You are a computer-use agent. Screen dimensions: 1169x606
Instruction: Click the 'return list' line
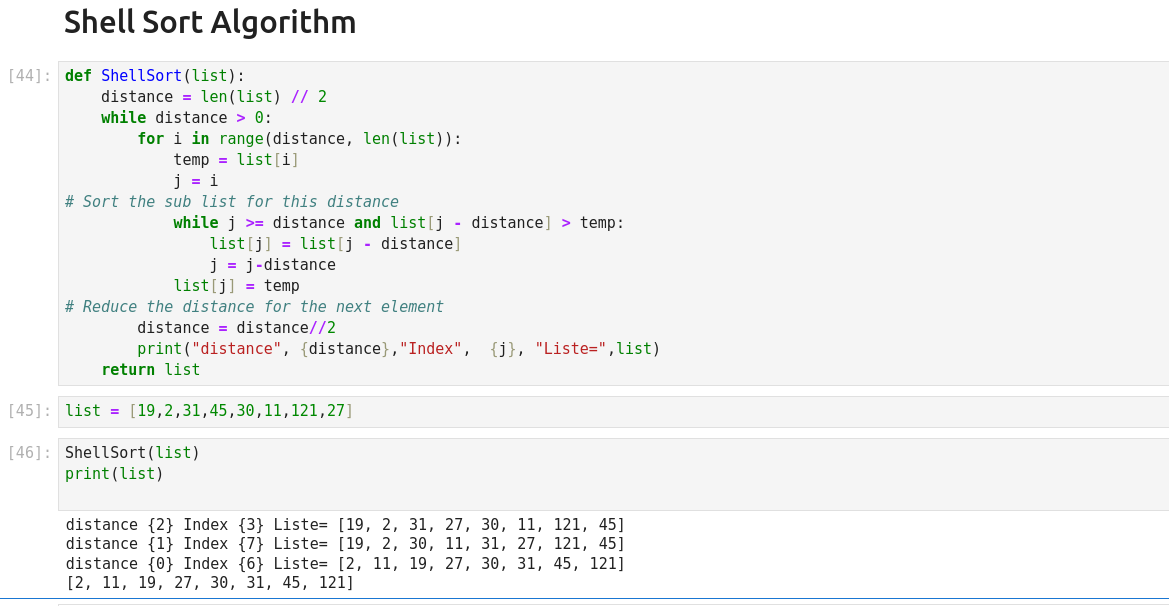150,370
